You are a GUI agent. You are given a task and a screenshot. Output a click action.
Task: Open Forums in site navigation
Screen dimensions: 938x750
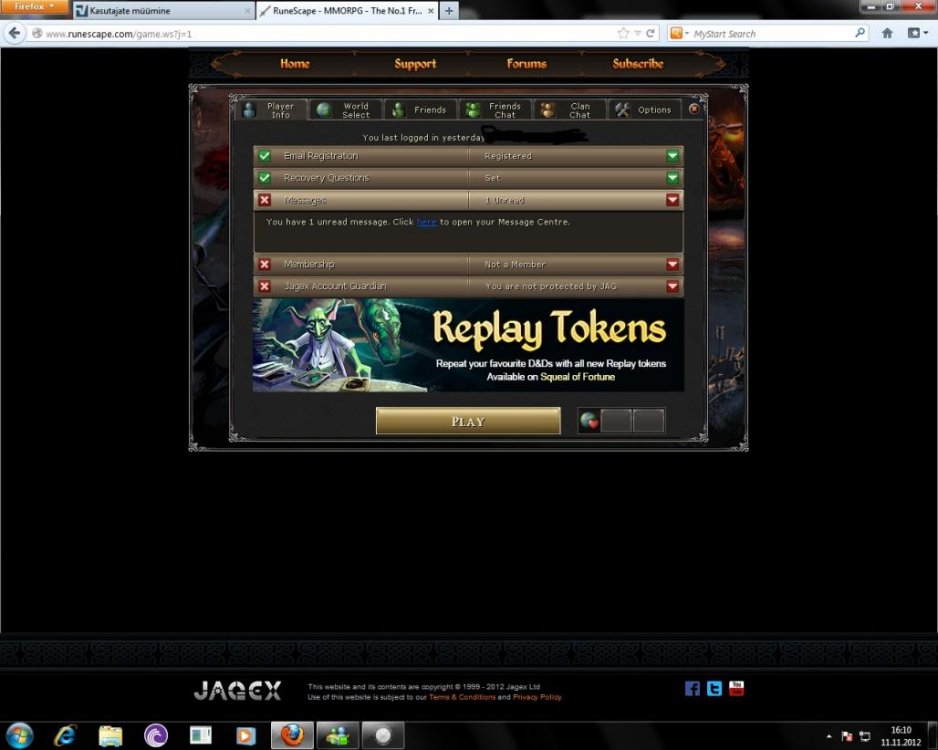coord(526,63)
